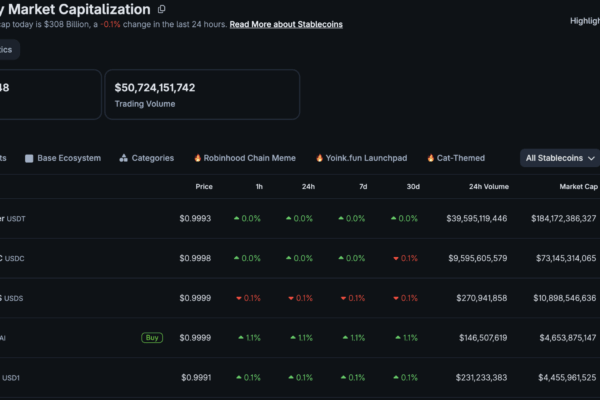
Task: Open the USDT row in table
Action: coord(300,219)
